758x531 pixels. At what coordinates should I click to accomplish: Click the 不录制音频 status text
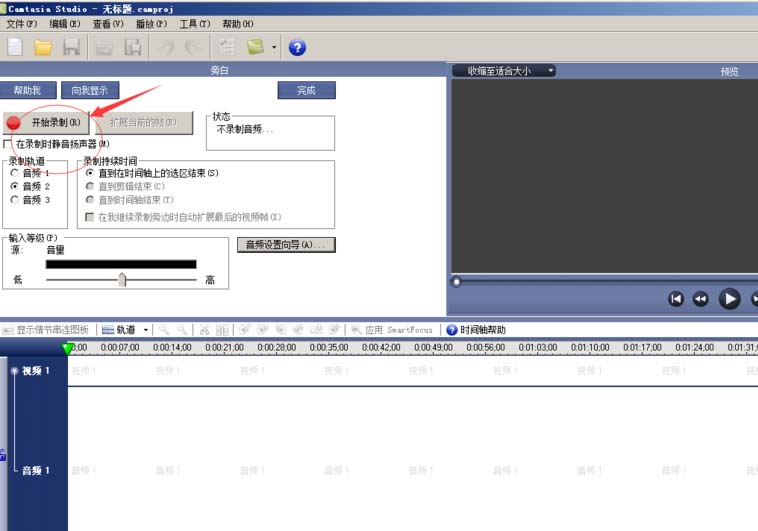(x=245, y=130)
